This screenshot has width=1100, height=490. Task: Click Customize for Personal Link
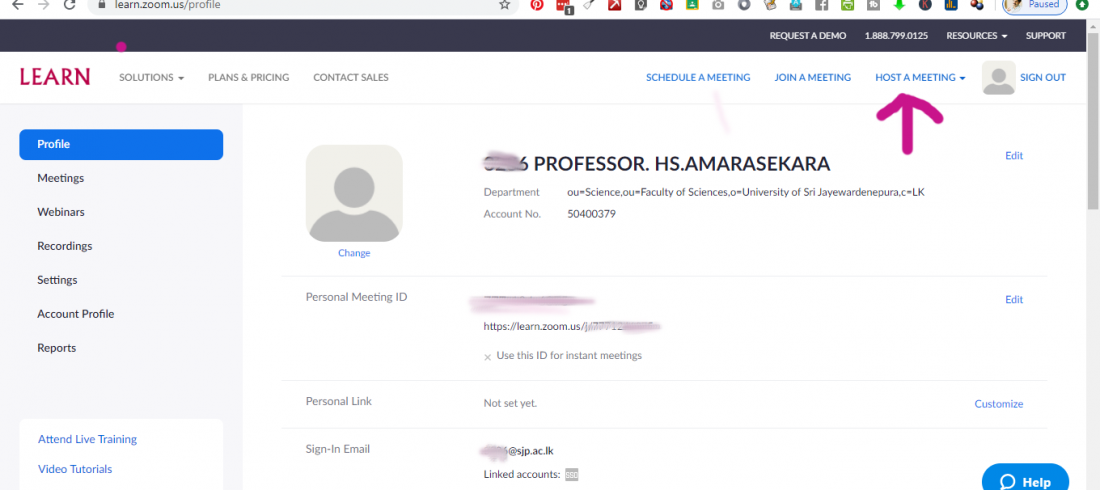click(x=998, y=404)
